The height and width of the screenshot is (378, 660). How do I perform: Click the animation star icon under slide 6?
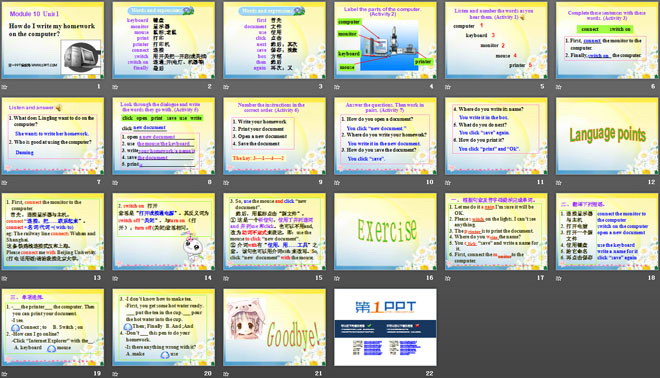click(559, 87)
